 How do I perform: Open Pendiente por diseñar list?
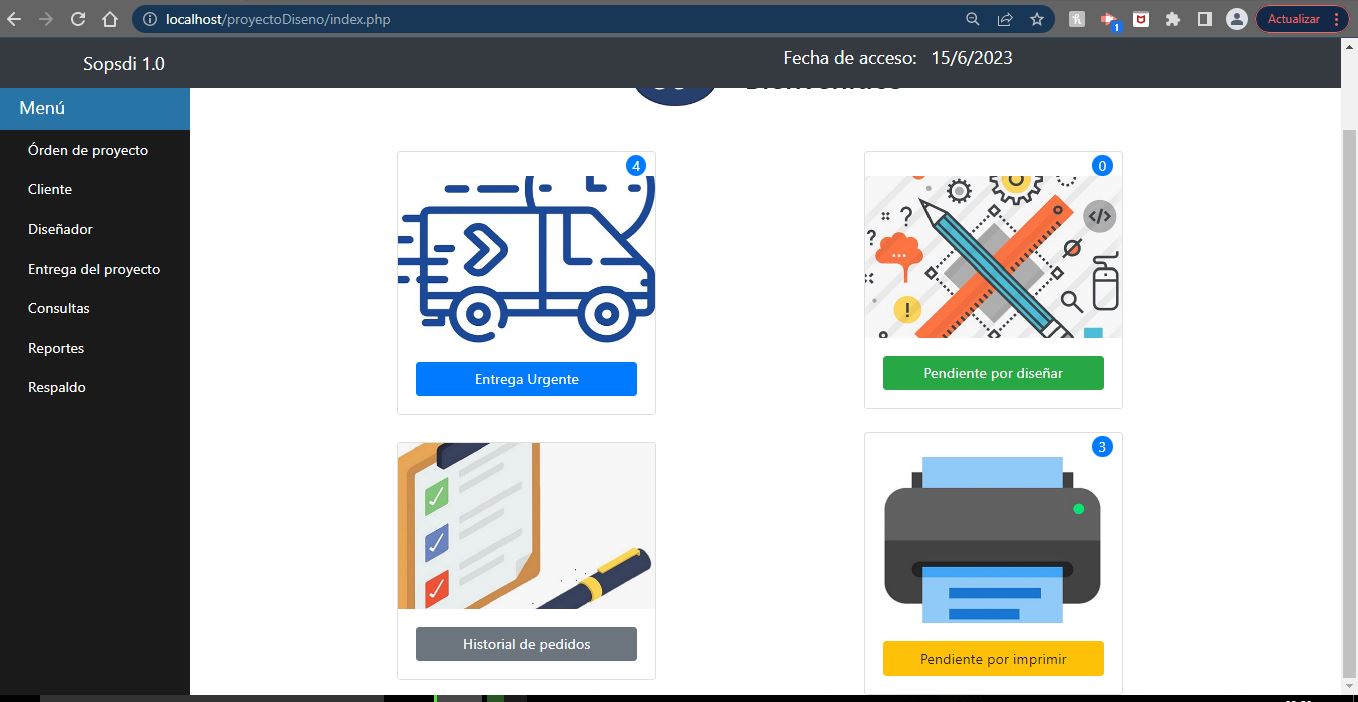(x=993, y=373)
